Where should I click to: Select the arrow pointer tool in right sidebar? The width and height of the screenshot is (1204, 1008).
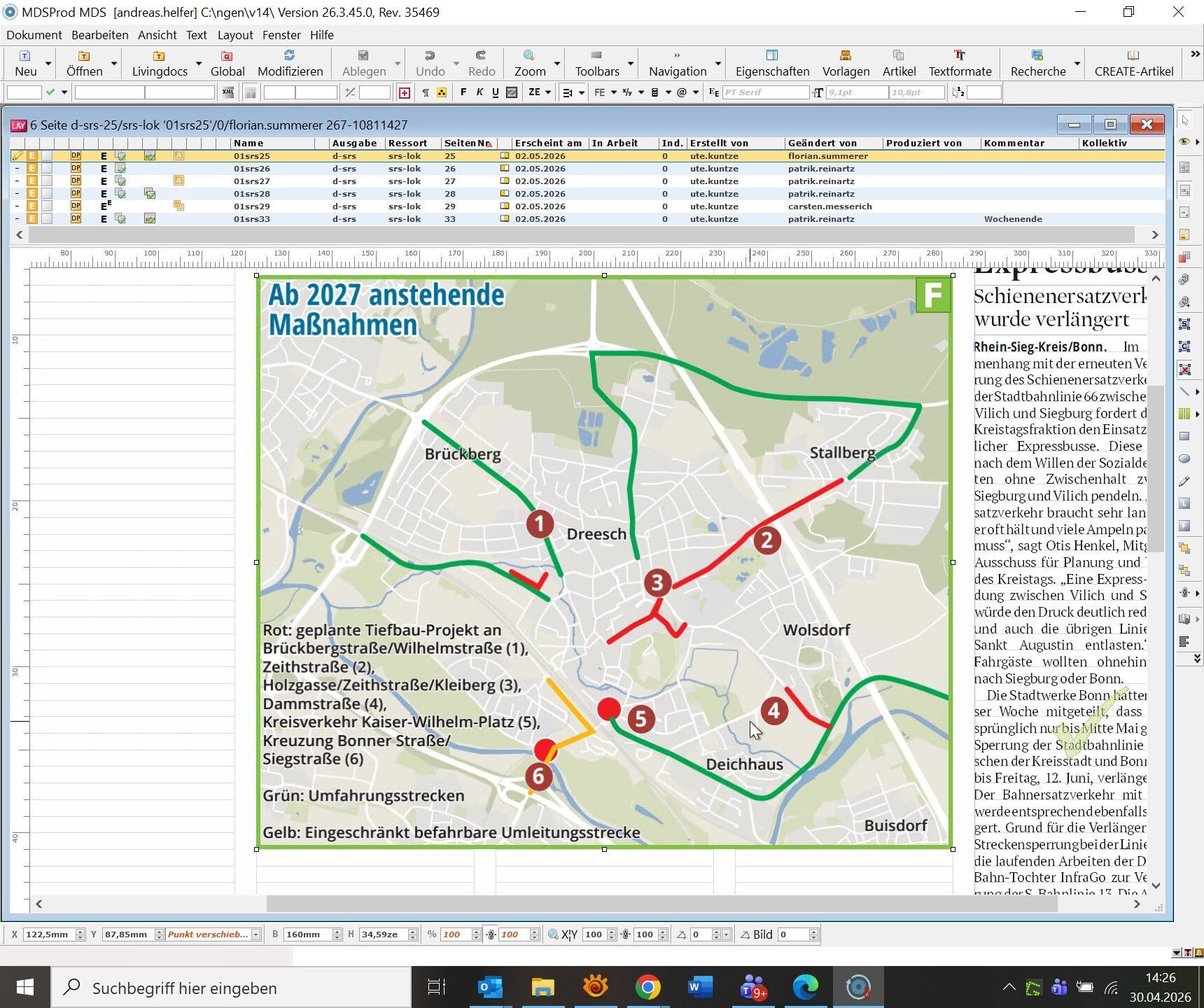[x=1184, y=120]
